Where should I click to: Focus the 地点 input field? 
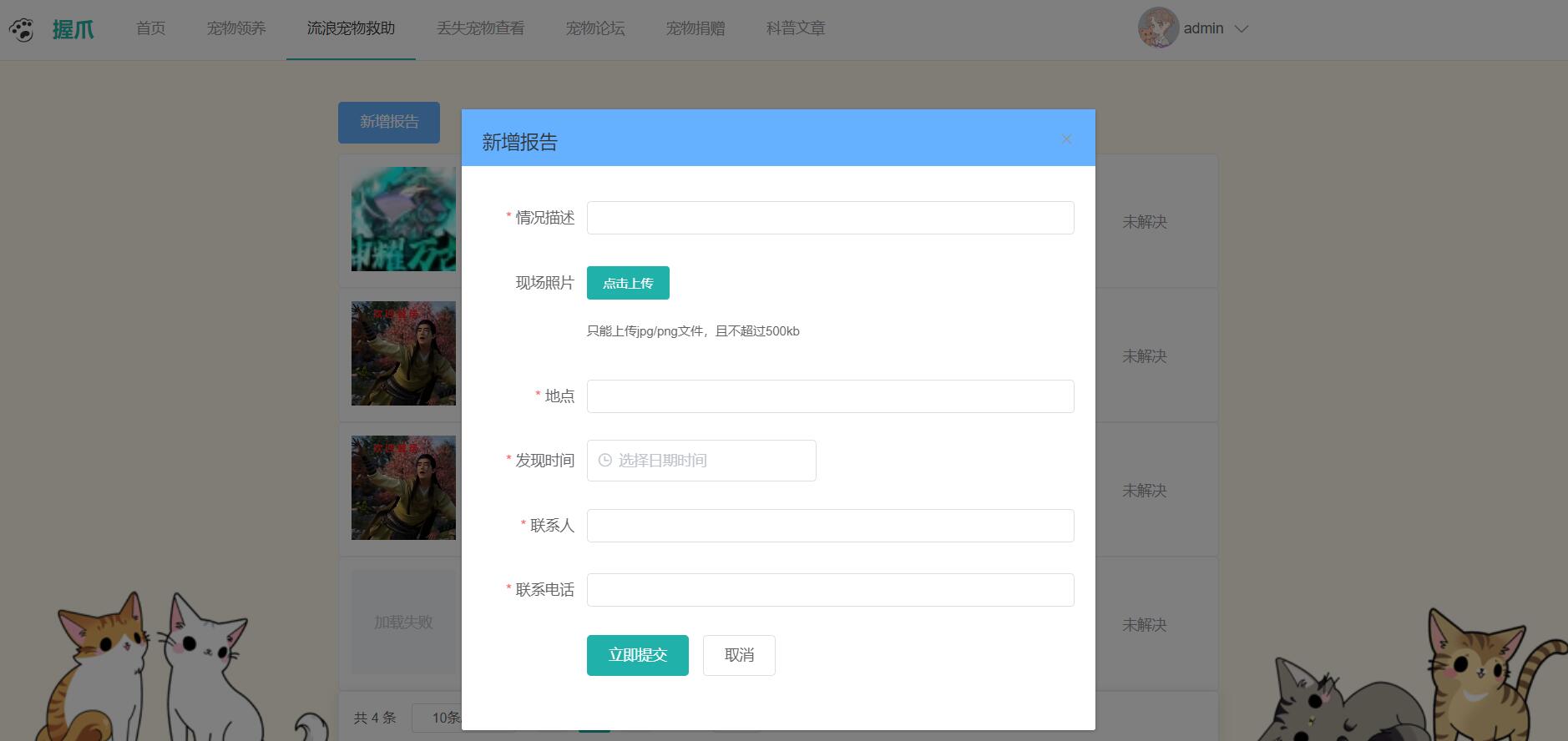[x=830, y=396]
